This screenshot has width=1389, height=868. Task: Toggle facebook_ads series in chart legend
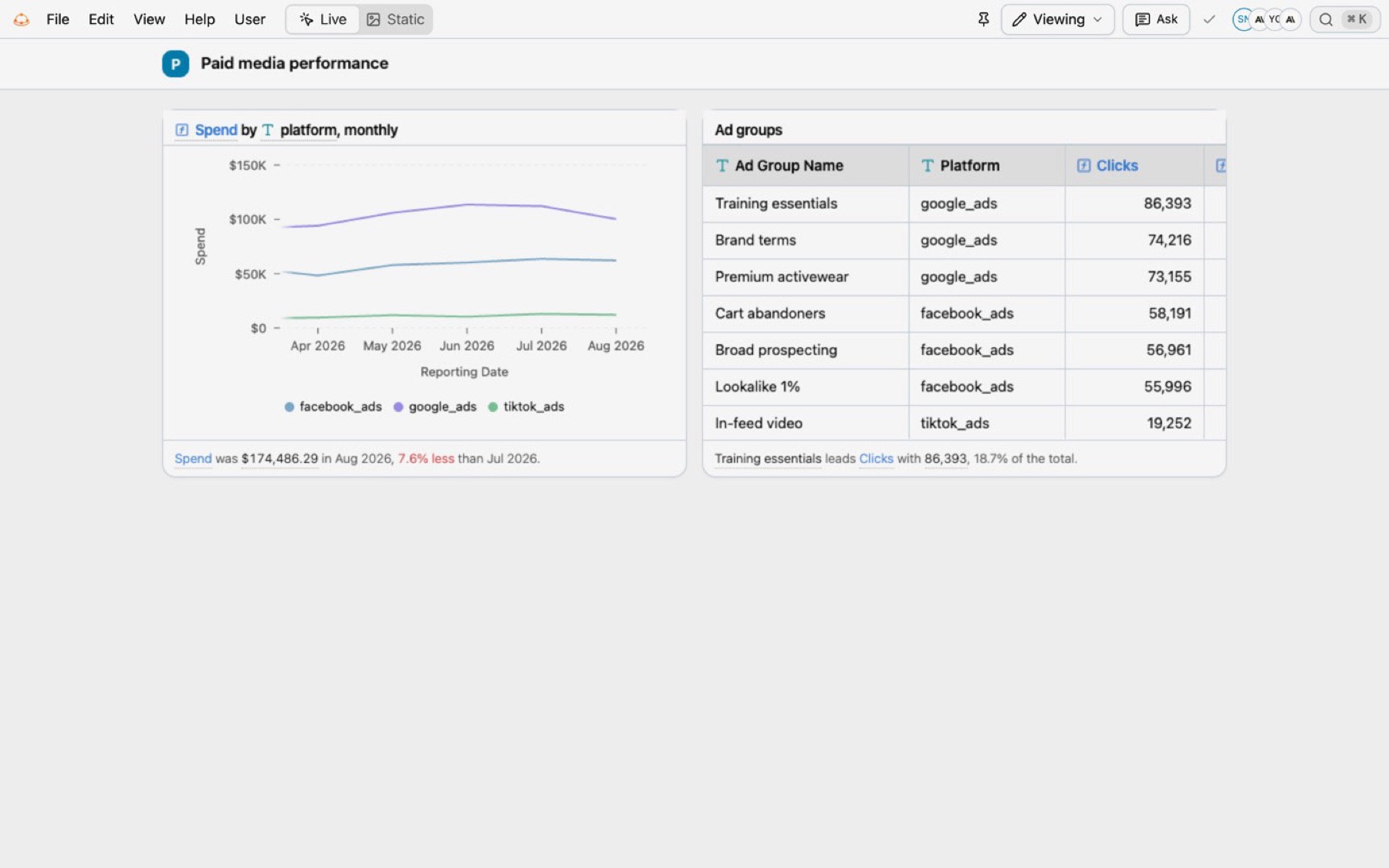click(x=333, y=407)
